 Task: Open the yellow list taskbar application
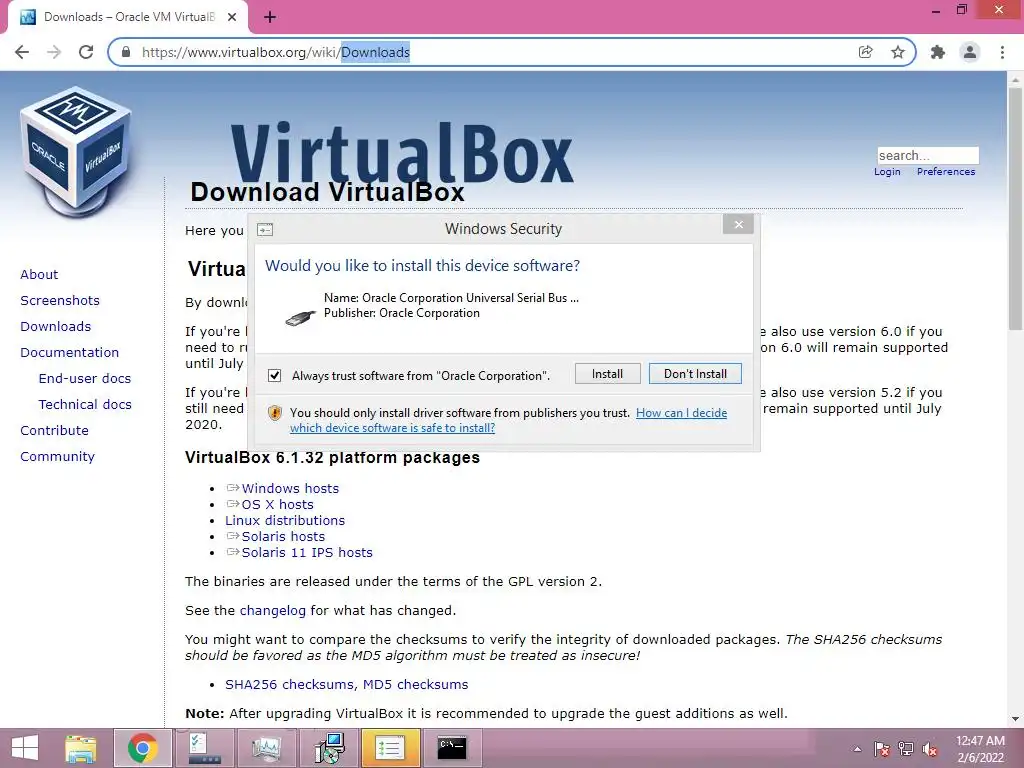[390, 748]
